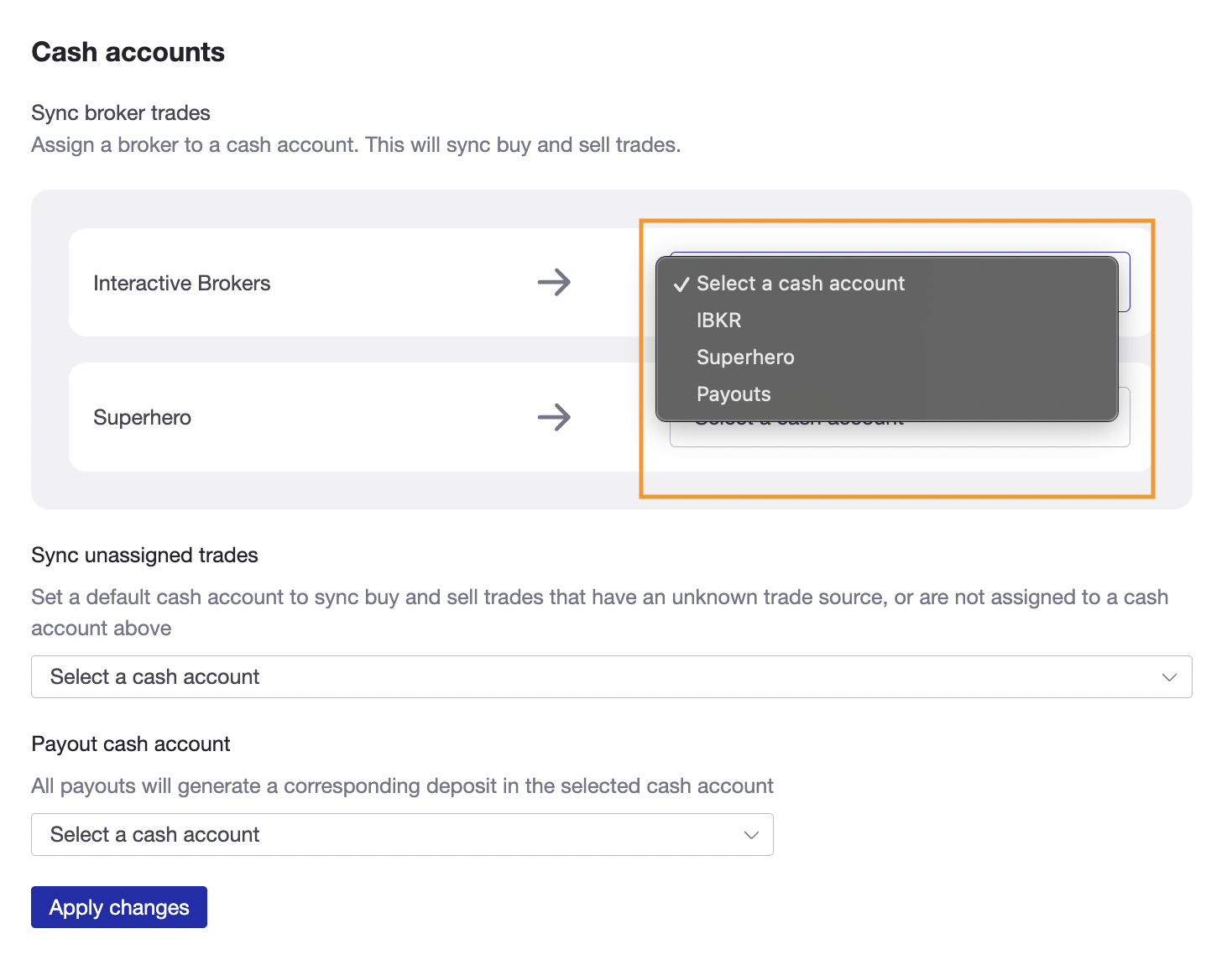Click the arrow icon beside Superhero broker

point(554,417)
